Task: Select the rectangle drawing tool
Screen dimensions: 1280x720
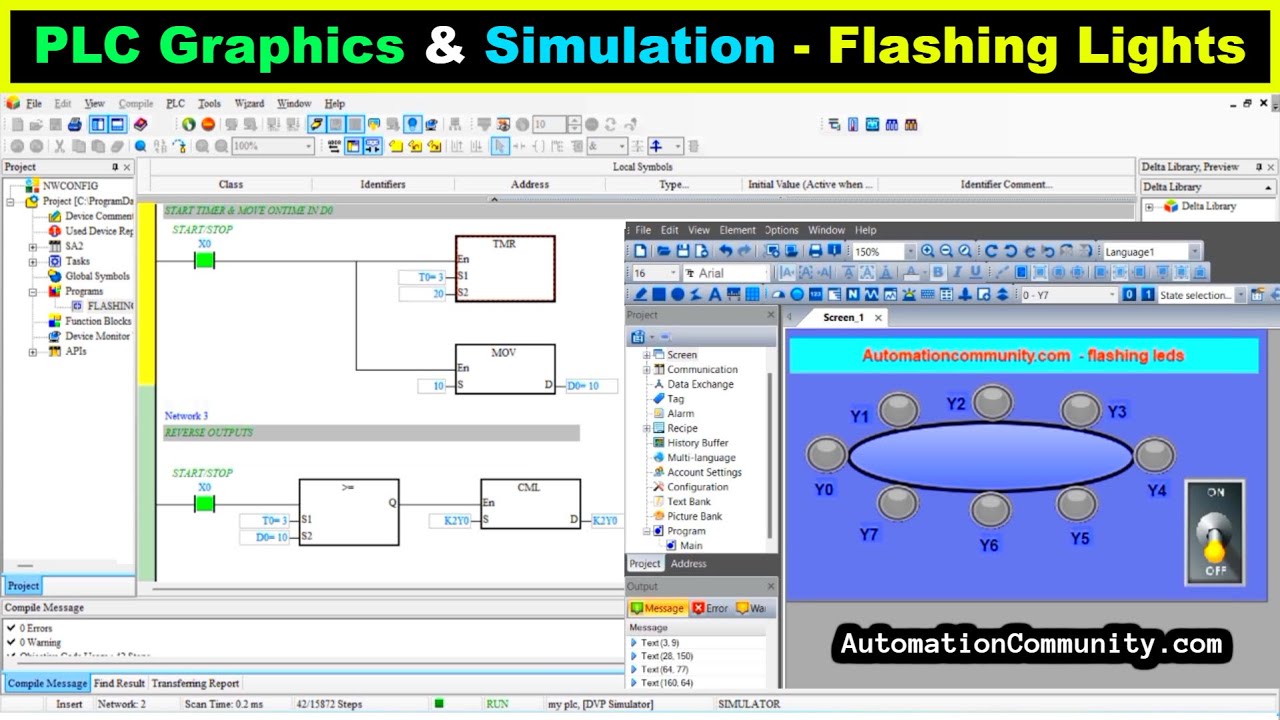Action: point(659,294)
